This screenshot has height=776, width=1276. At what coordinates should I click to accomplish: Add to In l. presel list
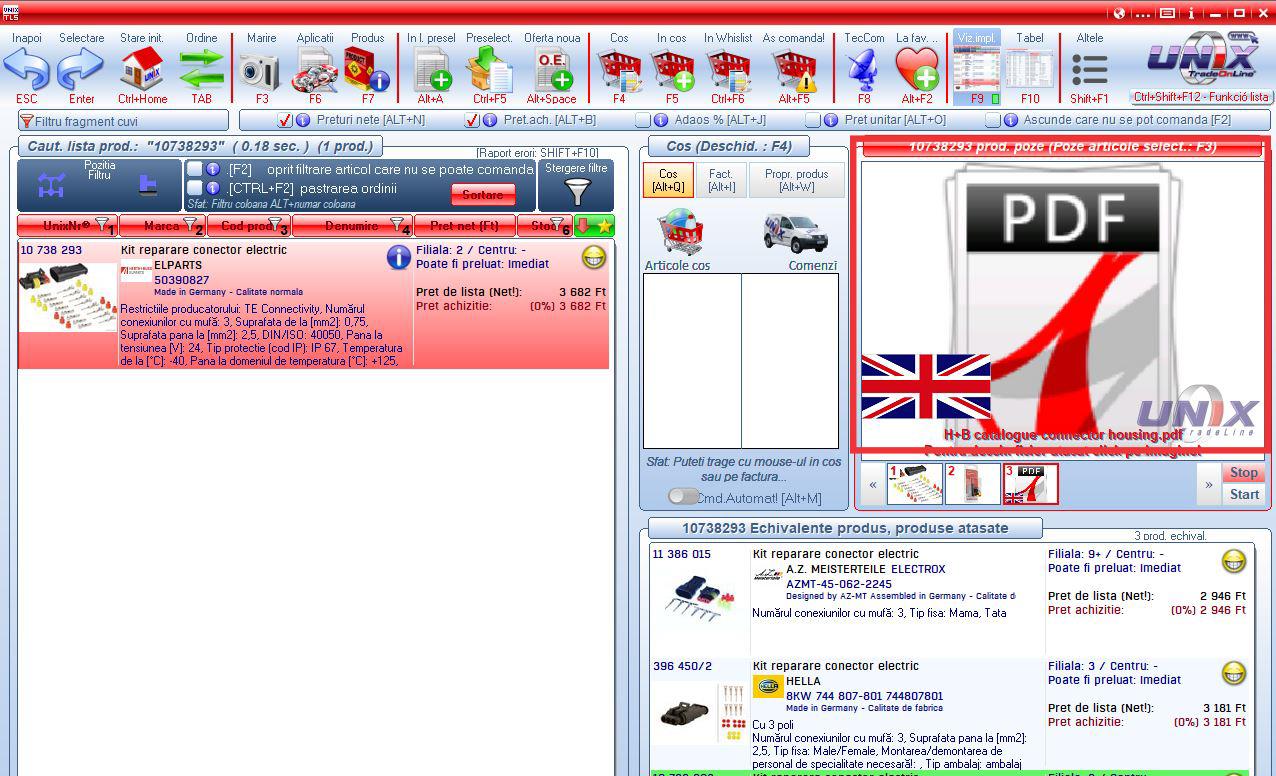[x=431, y=69]
